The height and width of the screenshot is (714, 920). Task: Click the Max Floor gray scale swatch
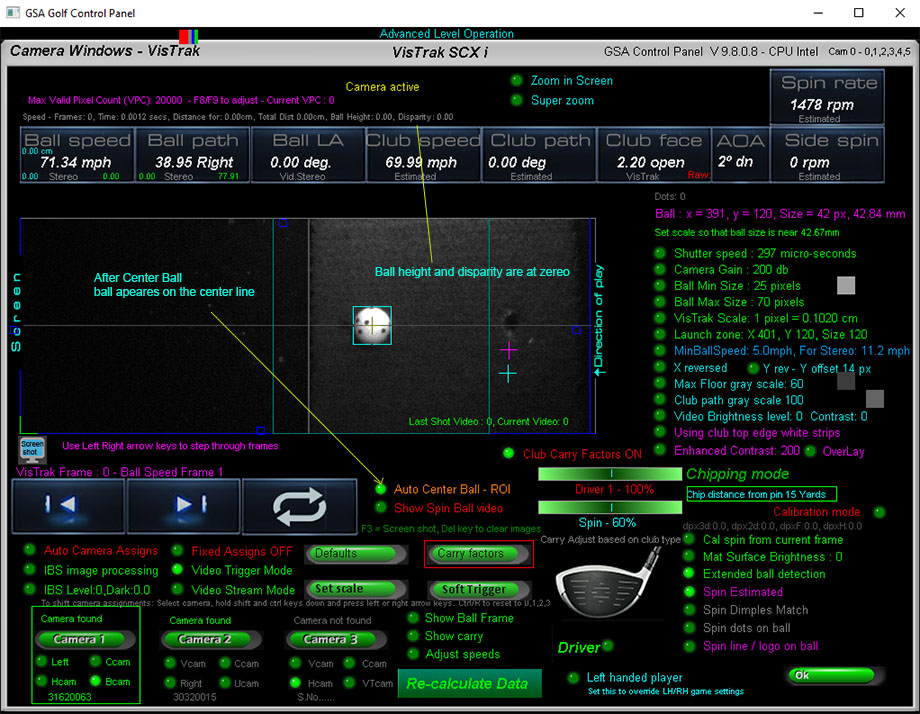click(845, 380)
